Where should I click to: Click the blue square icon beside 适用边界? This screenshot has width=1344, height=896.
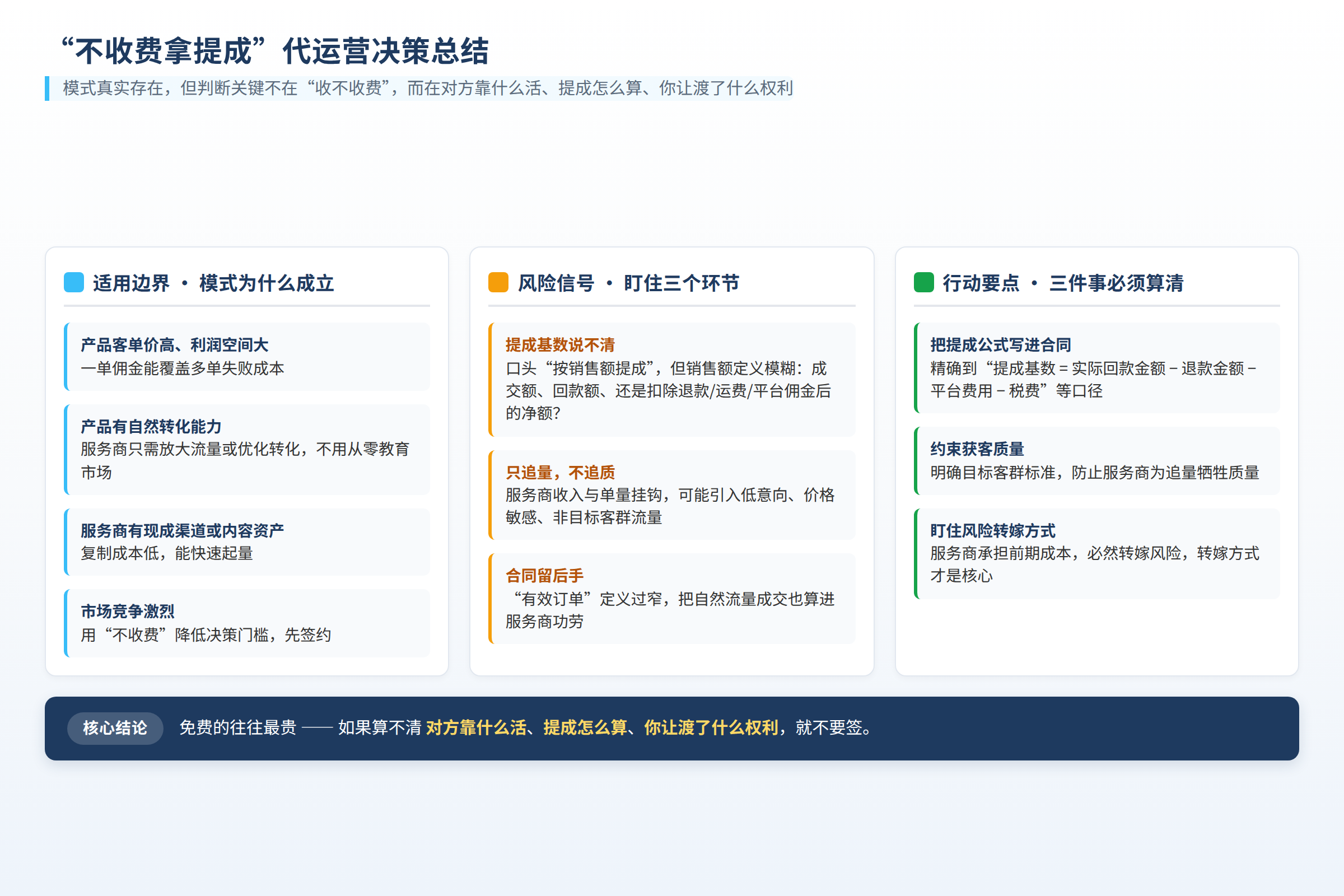(74, 282)
